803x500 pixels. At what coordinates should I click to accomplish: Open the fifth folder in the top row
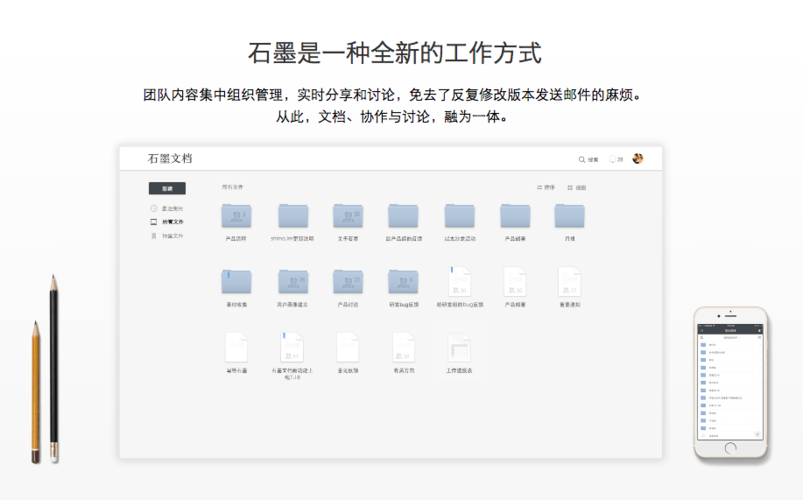[x=459, y=216]
